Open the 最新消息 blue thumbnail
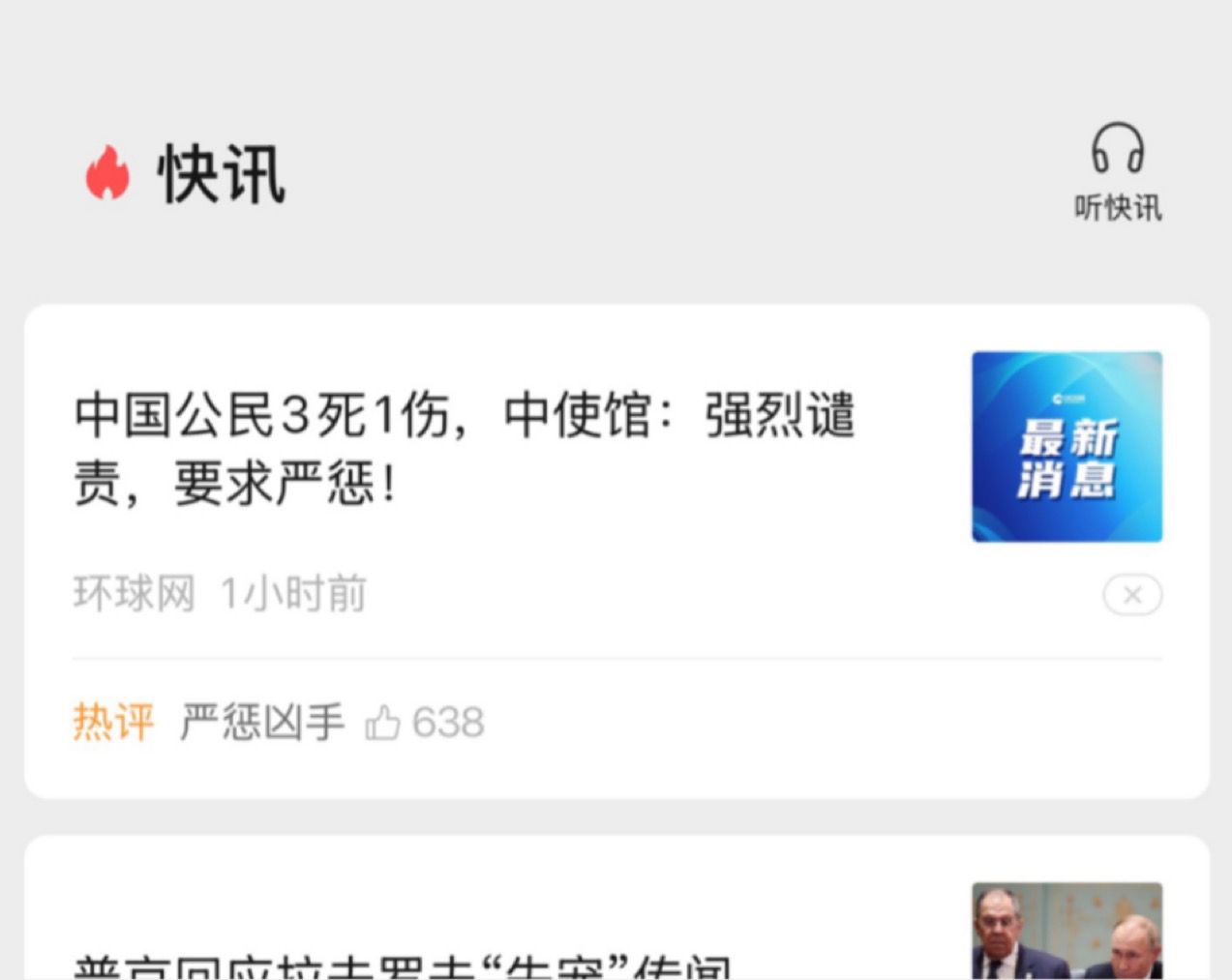The image size is (1232, 980). [1067, 447]
